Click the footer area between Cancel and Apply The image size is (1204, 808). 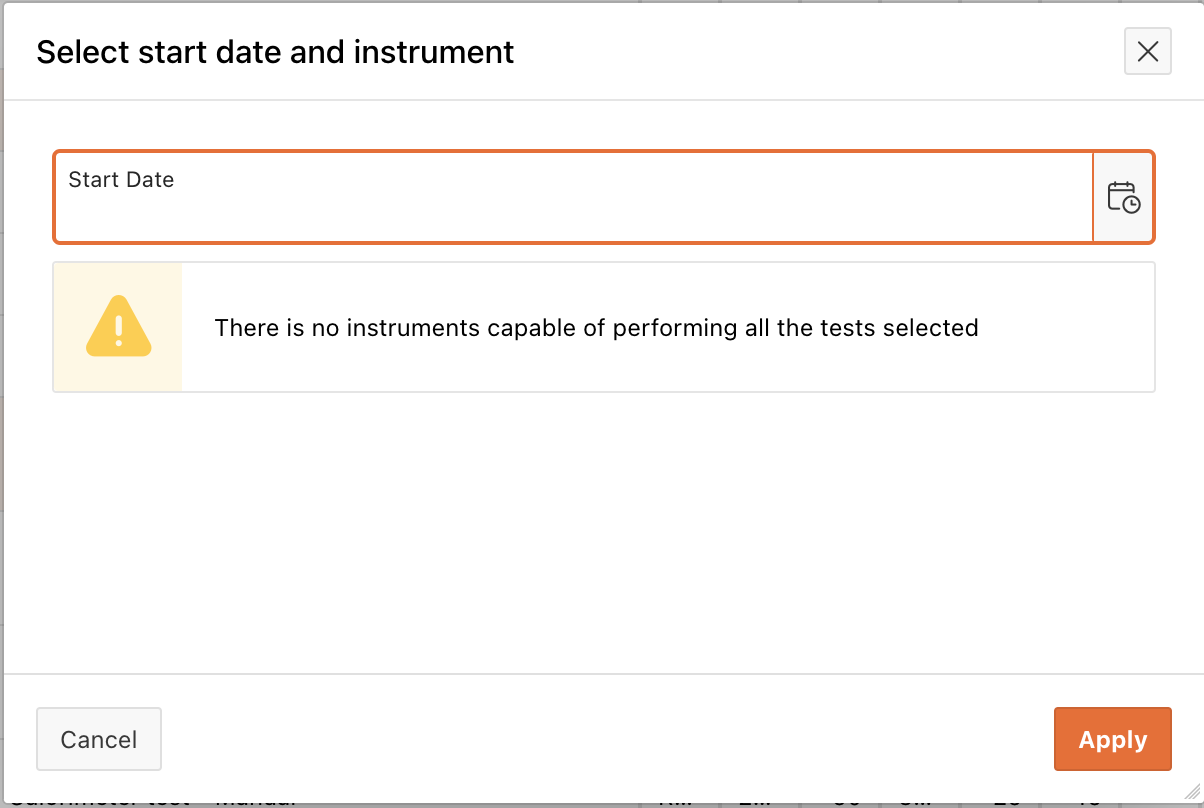tap(607, 740)
